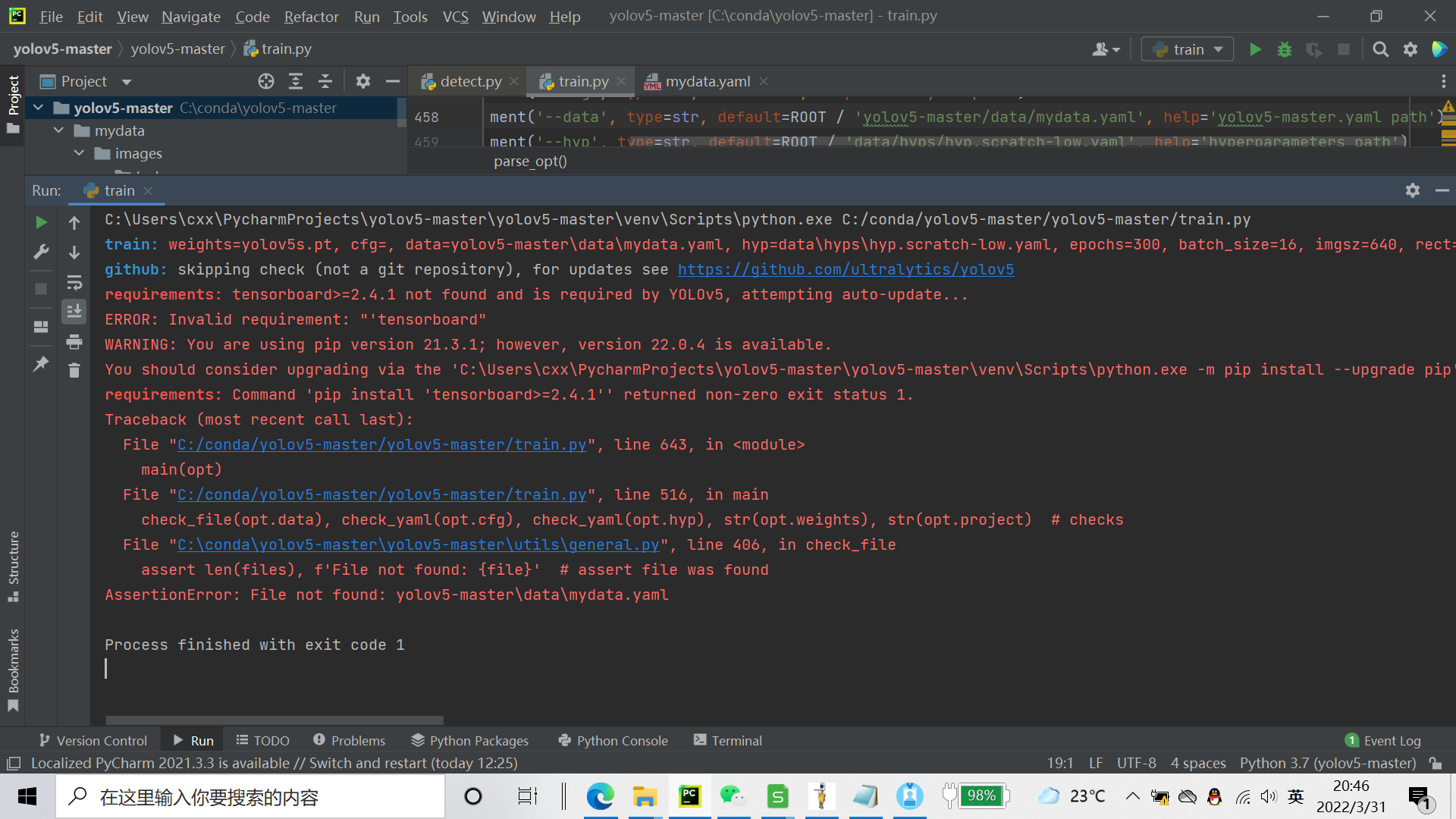Open Python Packages tool window
1456x819 pixels.
click(x=470, y=740)
